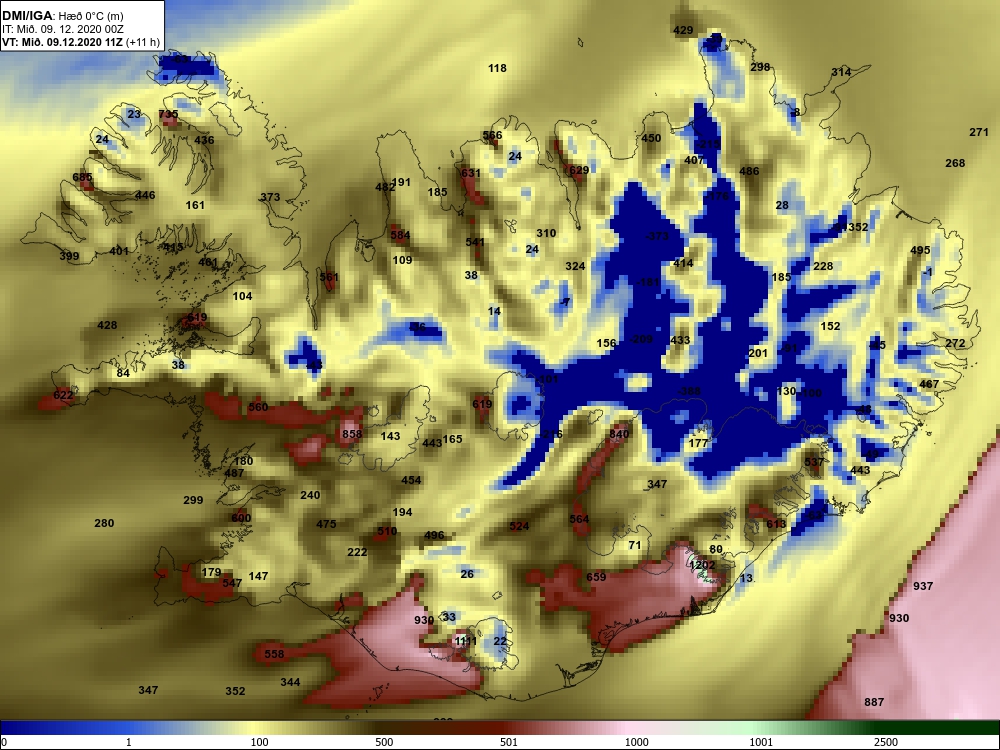The width and height of the screenshot is (1000, 750).
Task: Click the map value '1202'
Action: pos(702,565)
